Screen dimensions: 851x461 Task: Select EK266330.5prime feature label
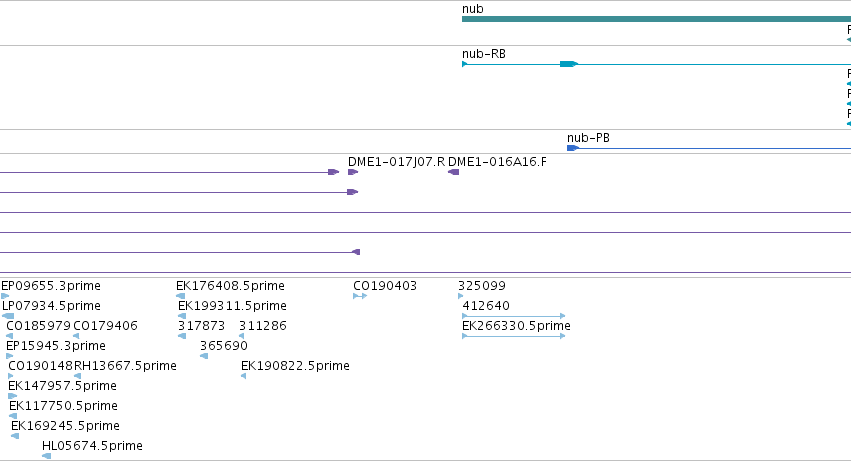(x=516, y=326)
